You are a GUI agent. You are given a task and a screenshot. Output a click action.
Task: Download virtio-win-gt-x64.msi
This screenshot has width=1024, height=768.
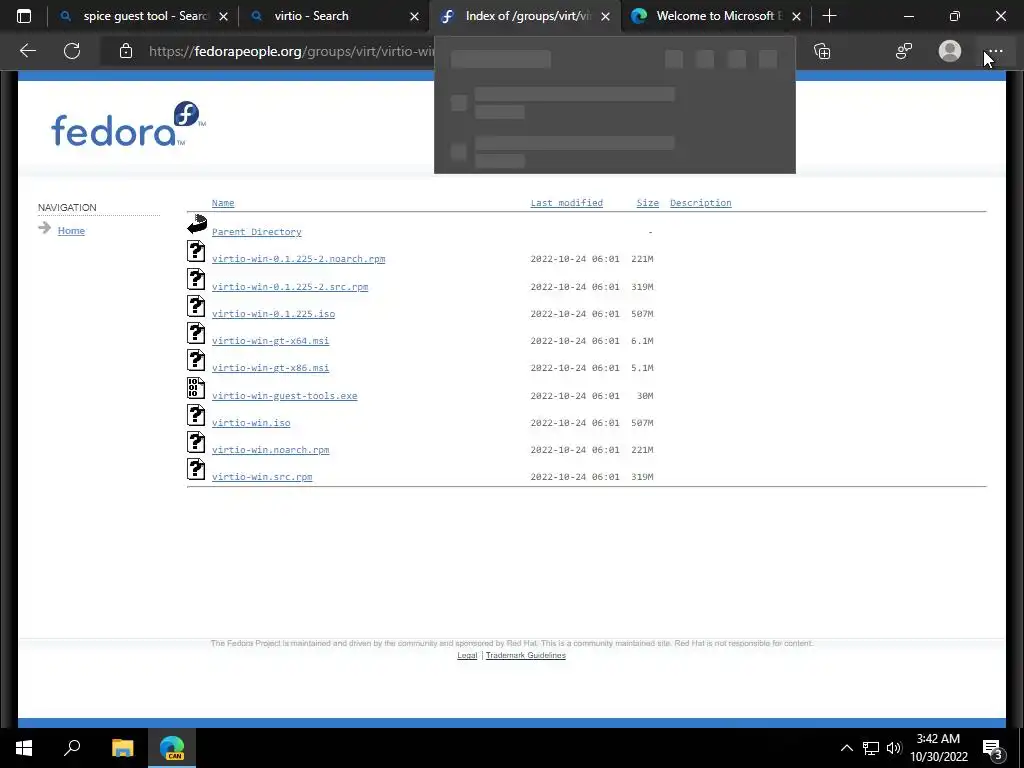(270, 341)
